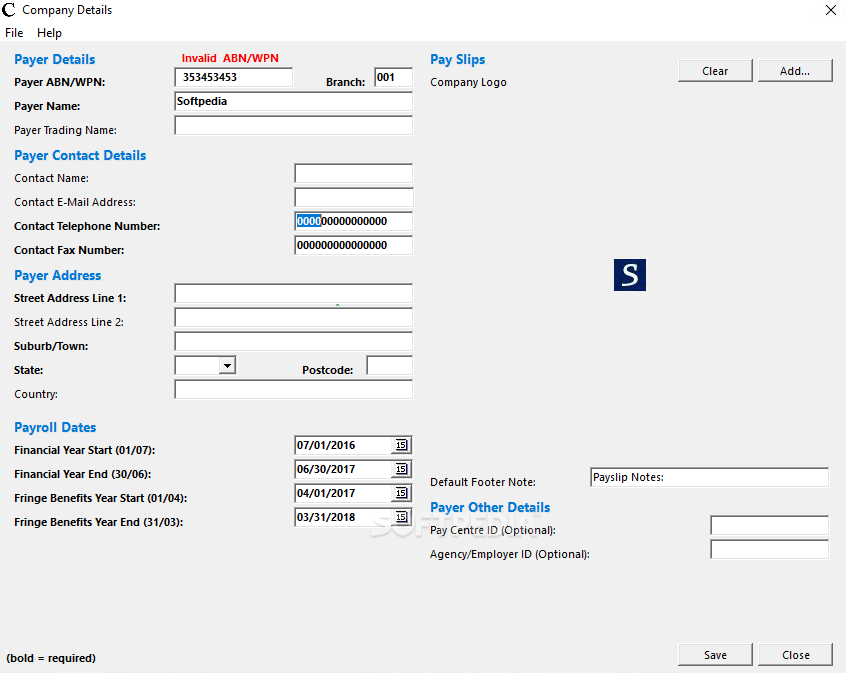Click the 'Payer Address' heading
This screenshot has width=846, height=673.
57,275
